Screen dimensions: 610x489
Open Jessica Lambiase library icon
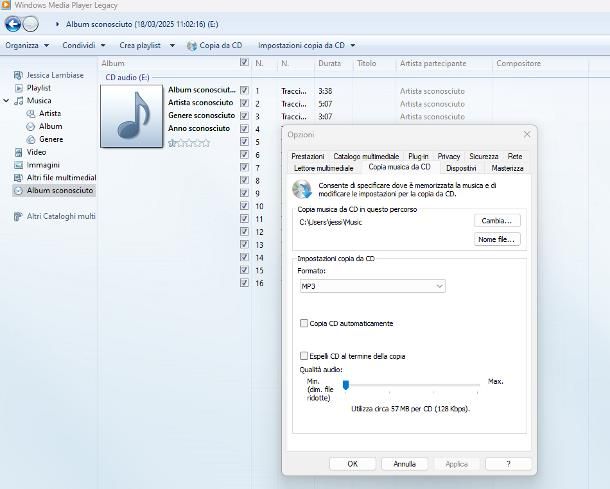coord(18,75)
